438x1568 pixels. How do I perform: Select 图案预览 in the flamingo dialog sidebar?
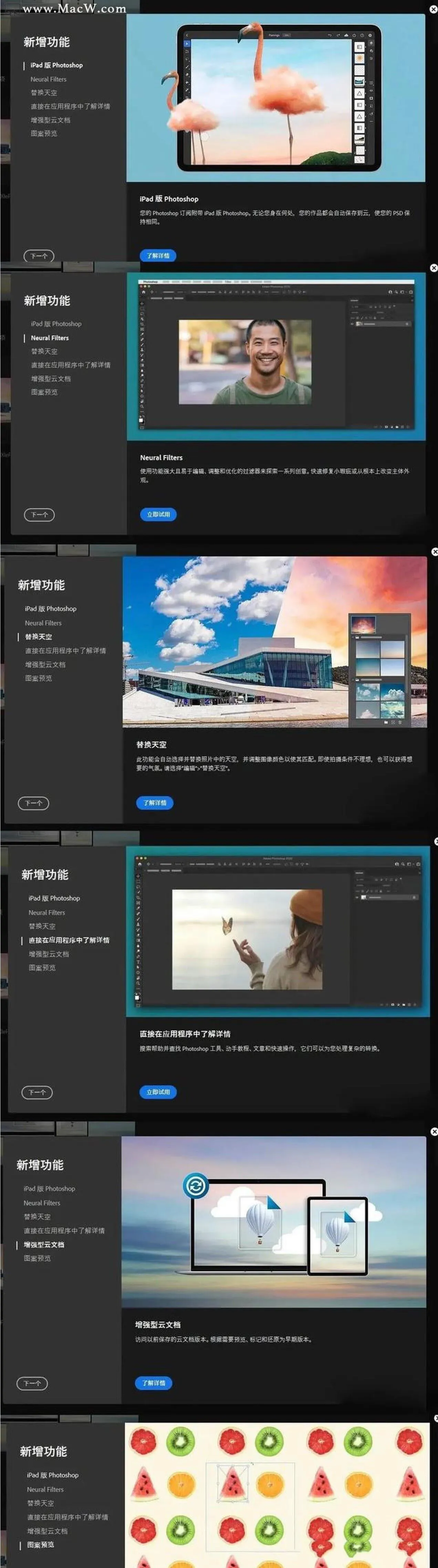(x=44, y=133)
